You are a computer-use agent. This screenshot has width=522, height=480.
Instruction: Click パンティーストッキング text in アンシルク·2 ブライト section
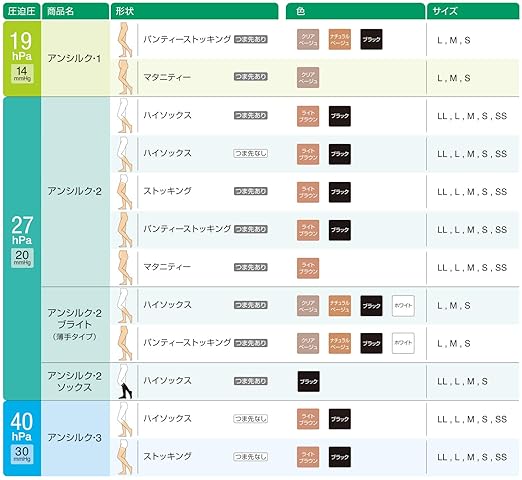[187, 342]
